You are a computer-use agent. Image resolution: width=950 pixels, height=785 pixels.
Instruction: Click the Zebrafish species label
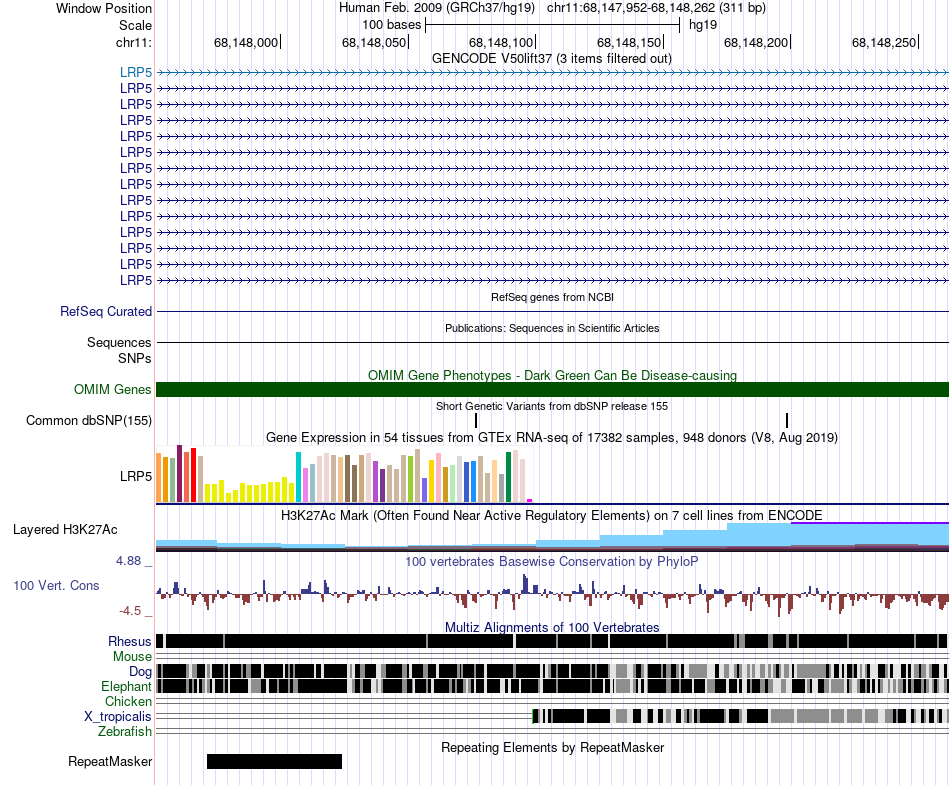pyautogui.click(x=125, y=731)
